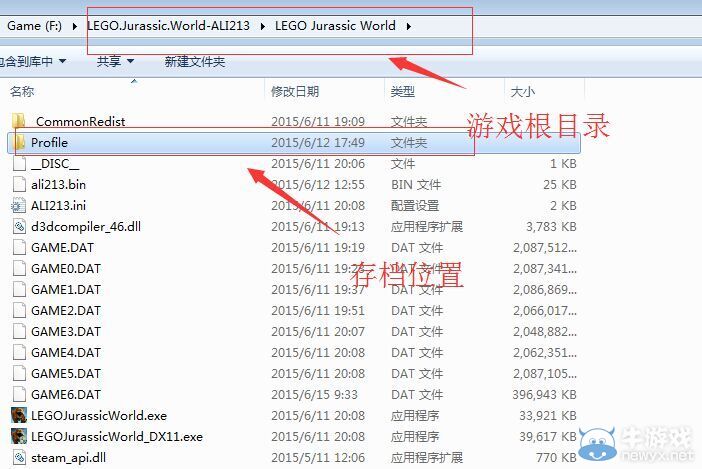Image resolution: width=702 pixels, height=469 pixels.
Task: Select the ALI213.ini file name
Action: click(58, 205)
